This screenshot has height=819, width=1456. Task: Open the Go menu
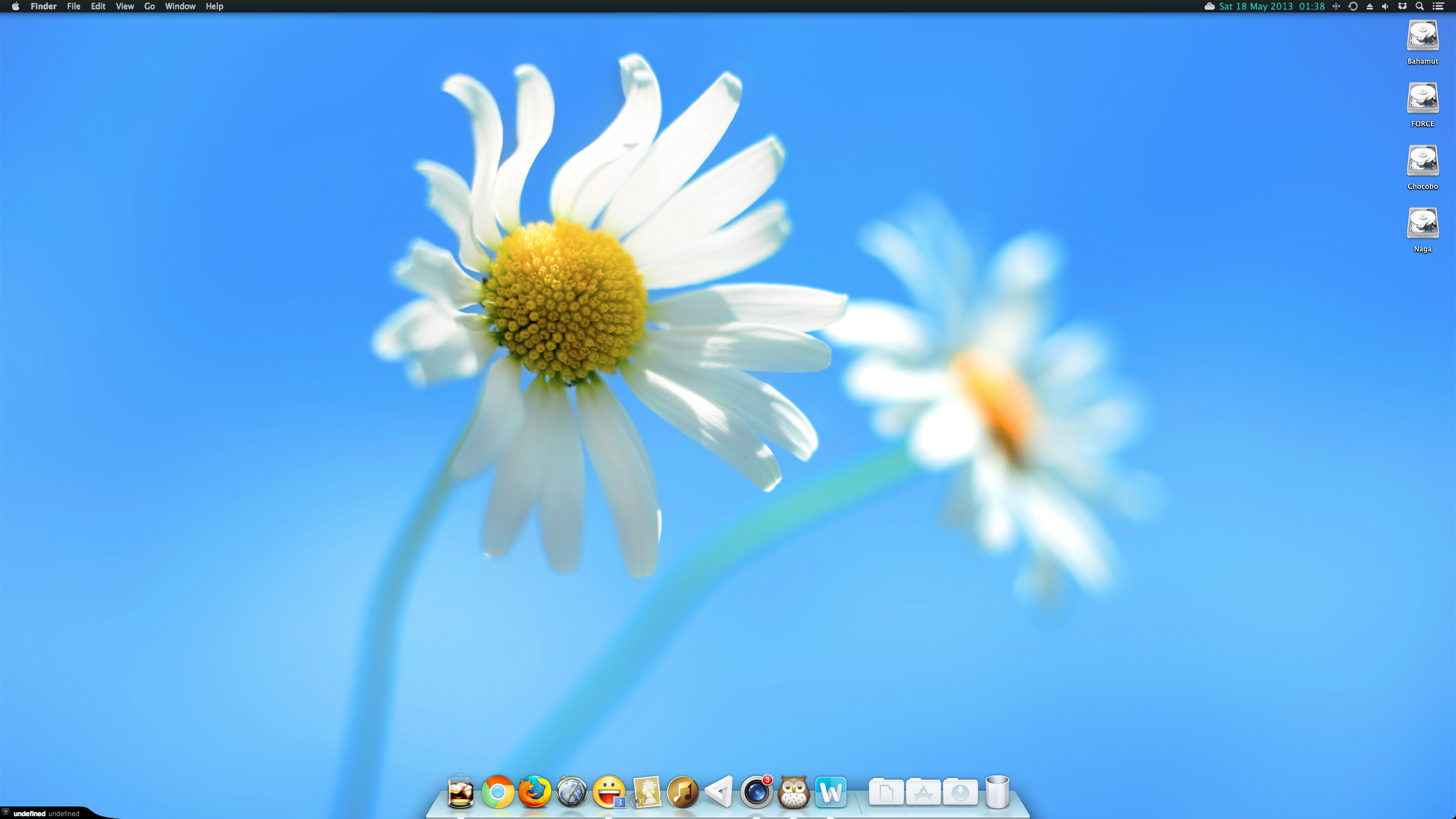[x=150, y=6]
